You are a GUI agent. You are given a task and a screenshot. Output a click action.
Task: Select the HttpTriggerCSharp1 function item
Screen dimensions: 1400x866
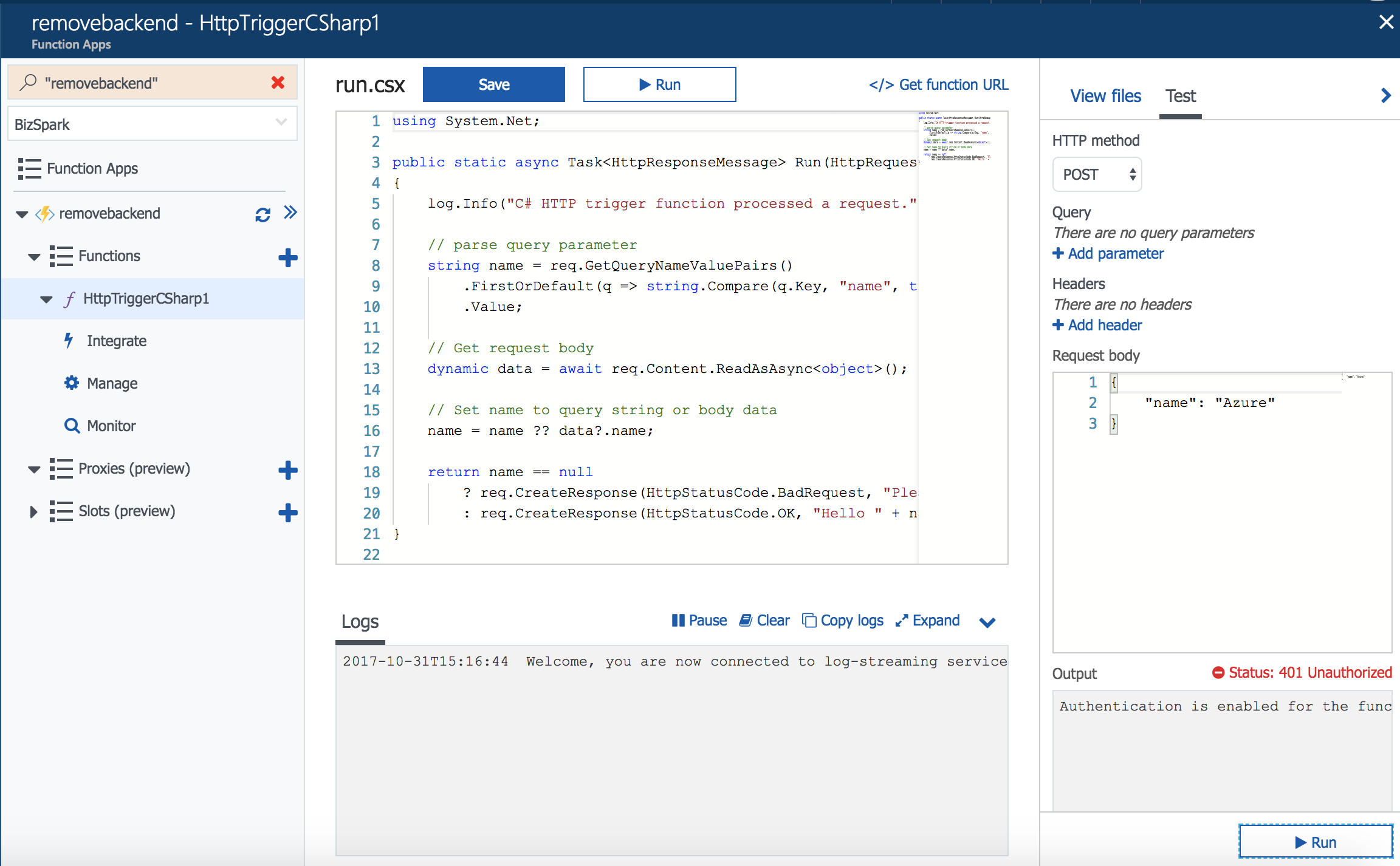[152, 299]
